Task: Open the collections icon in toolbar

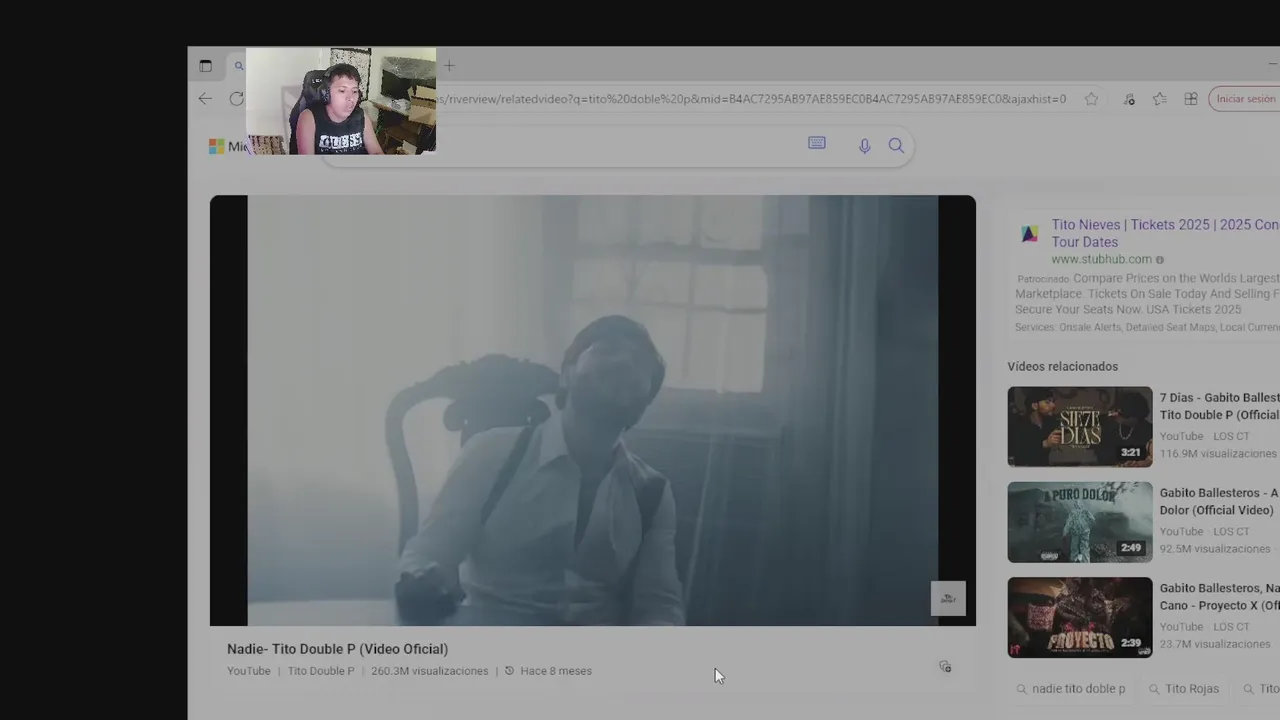Action: click(1191, 99)
